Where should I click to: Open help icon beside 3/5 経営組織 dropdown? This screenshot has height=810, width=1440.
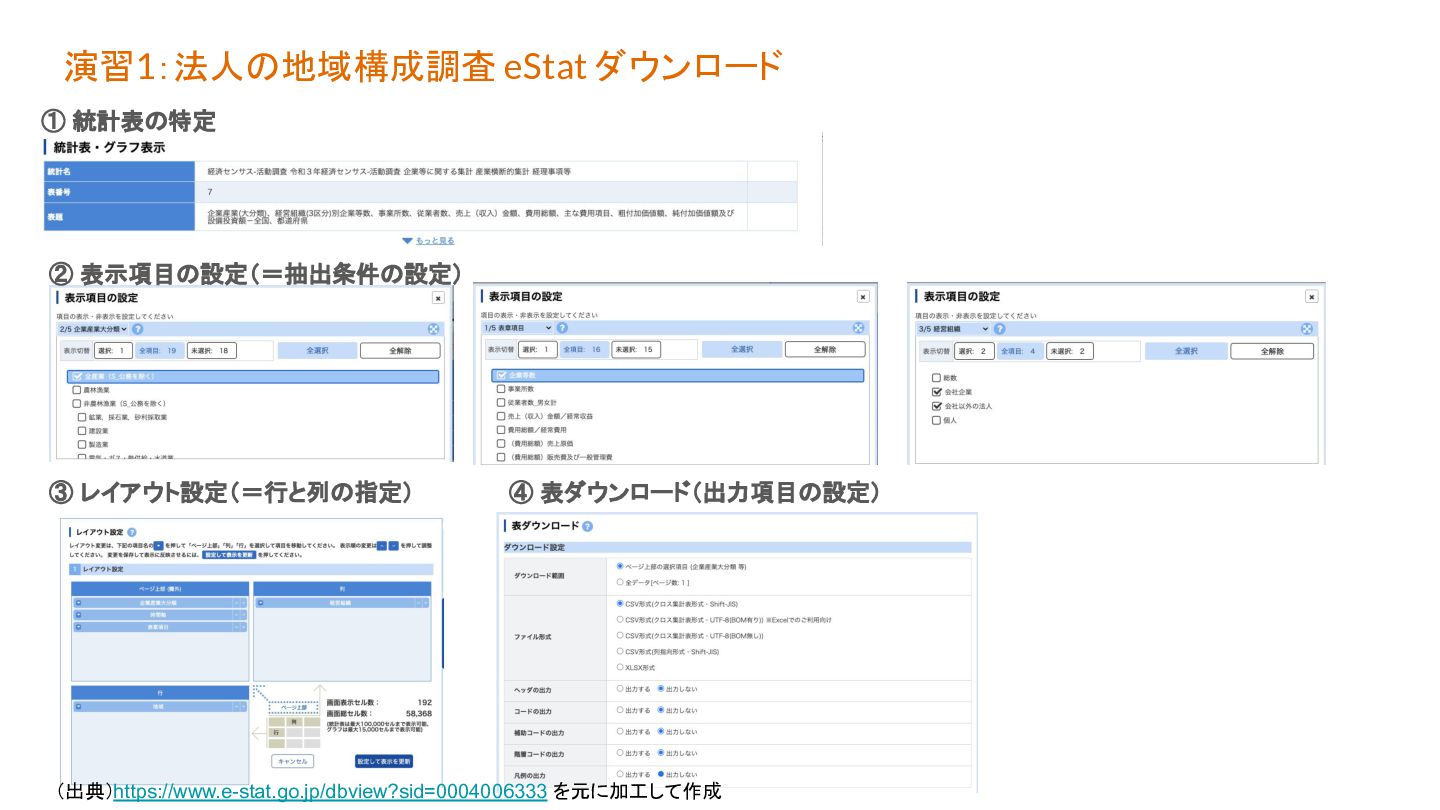pos(999,329)
